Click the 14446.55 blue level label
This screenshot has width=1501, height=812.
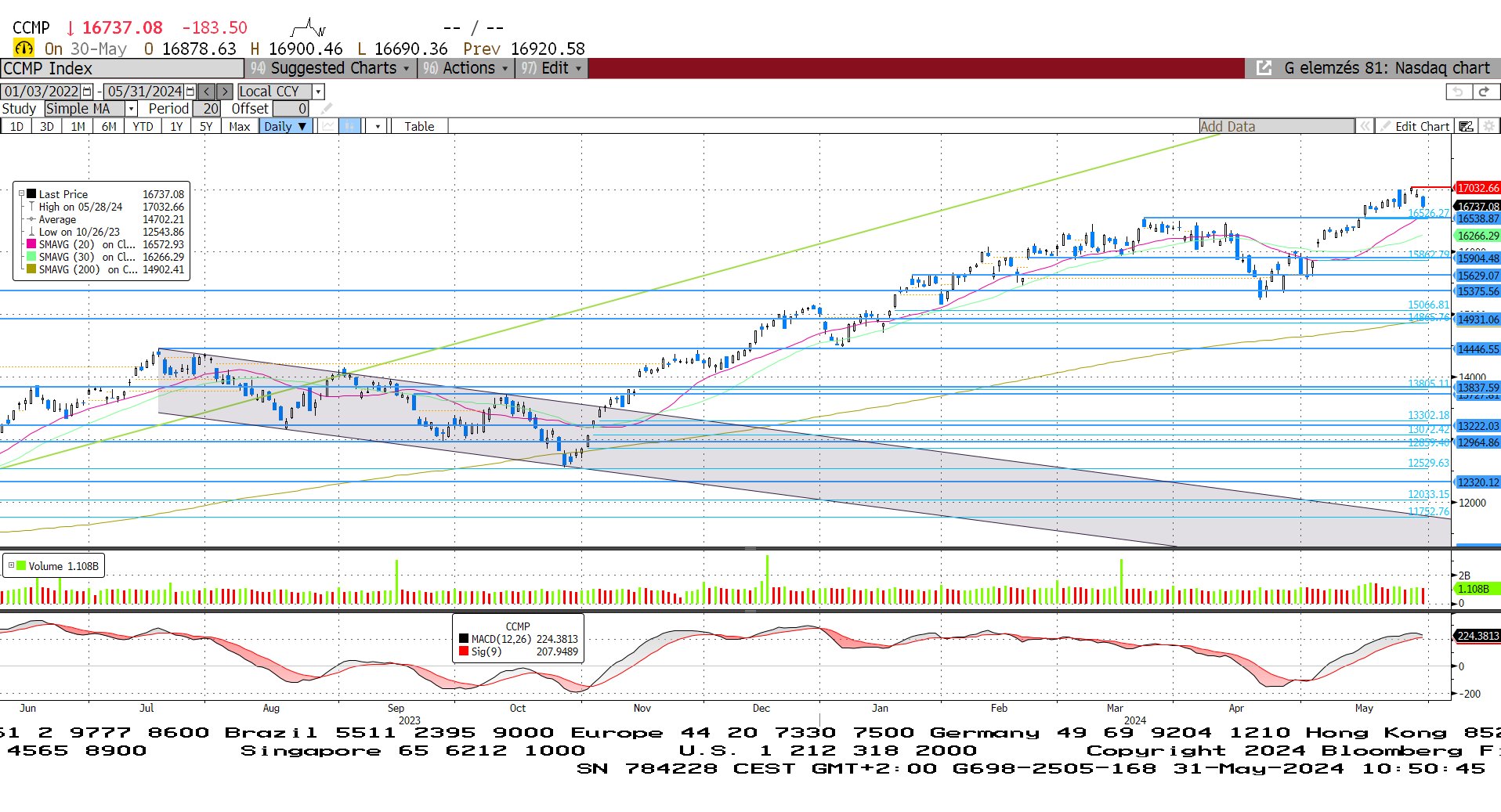[1477, 349]
